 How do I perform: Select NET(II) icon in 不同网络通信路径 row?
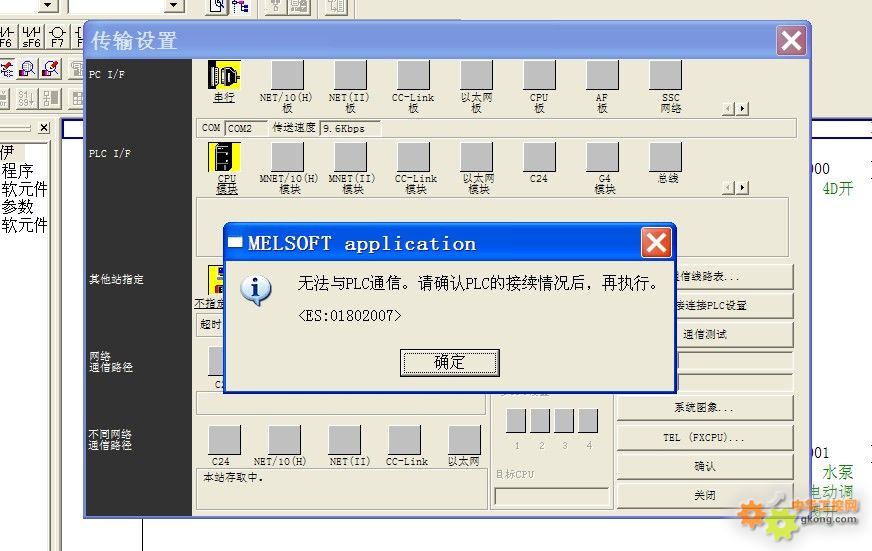pos(345,440)
